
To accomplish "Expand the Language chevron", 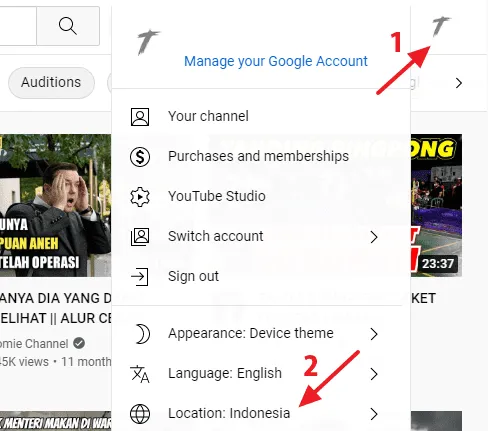I will pyautogui.click(x=374, y=374).
